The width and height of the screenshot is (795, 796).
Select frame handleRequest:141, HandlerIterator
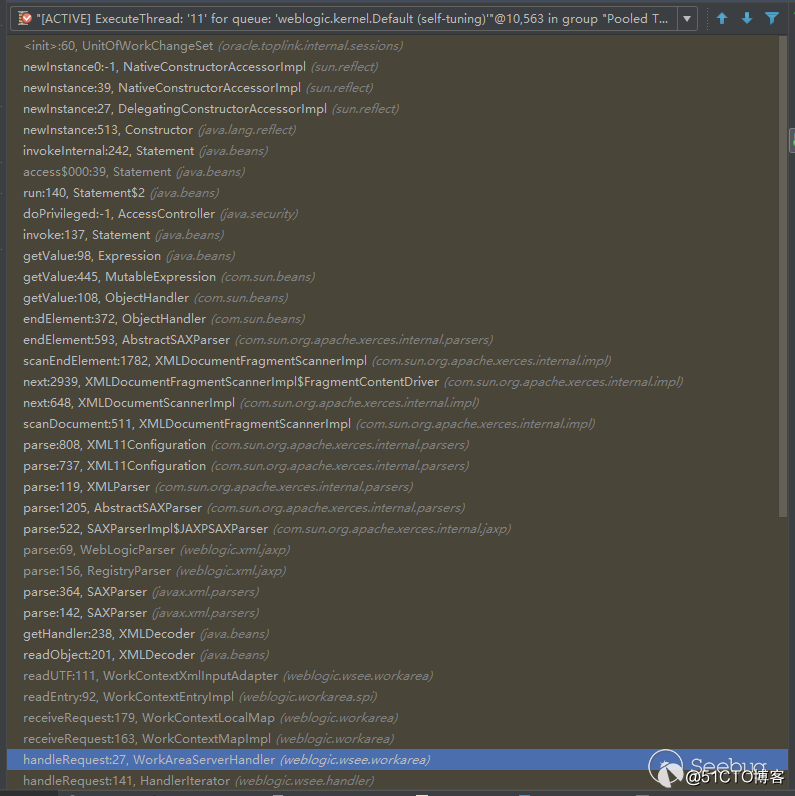point(397,781)
